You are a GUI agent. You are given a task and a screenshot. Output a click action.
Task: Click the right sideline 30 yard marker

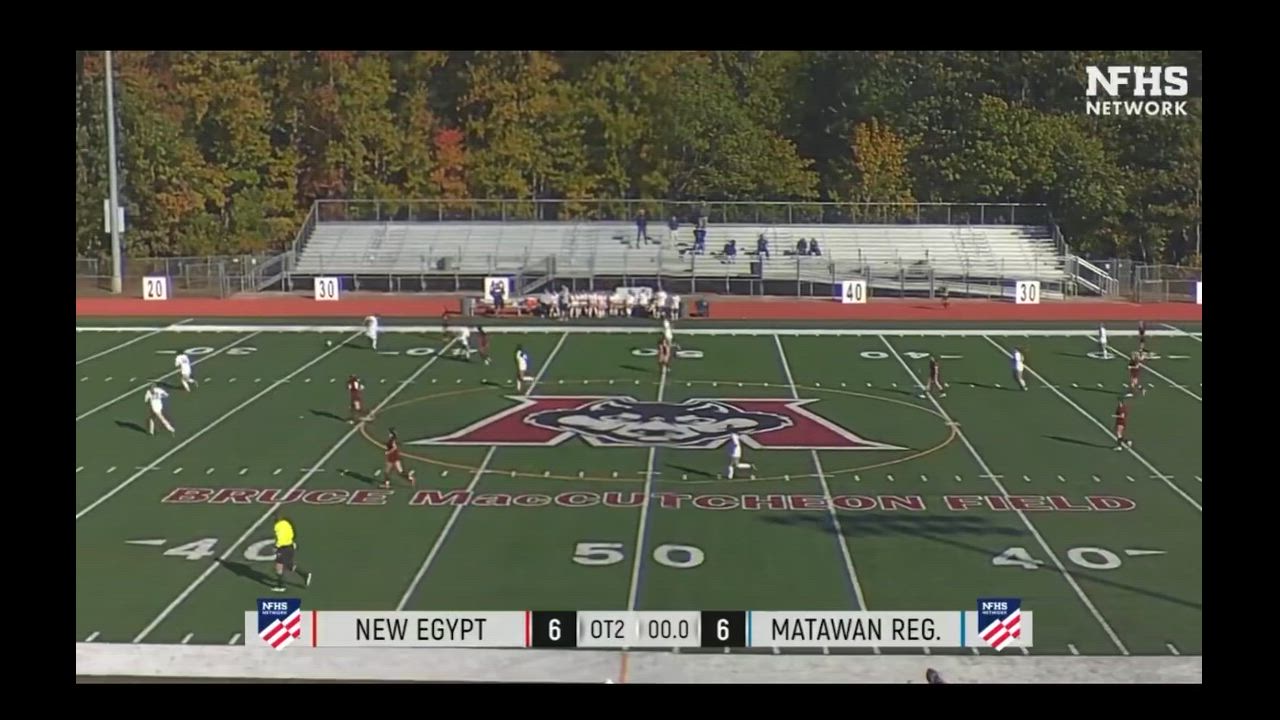1027,292
